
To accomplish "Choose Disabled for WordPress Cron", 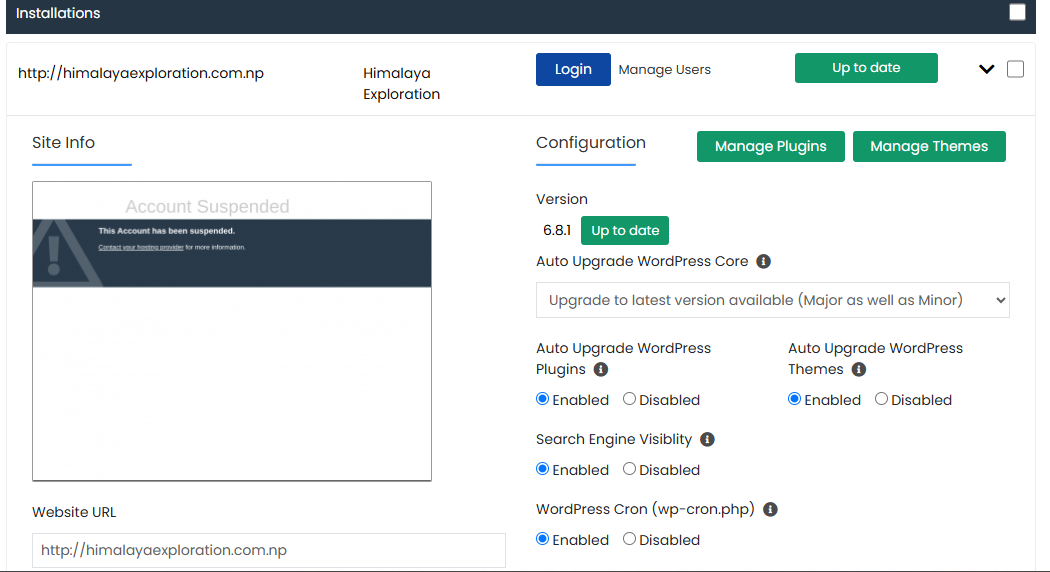I will tap(629, 539).
